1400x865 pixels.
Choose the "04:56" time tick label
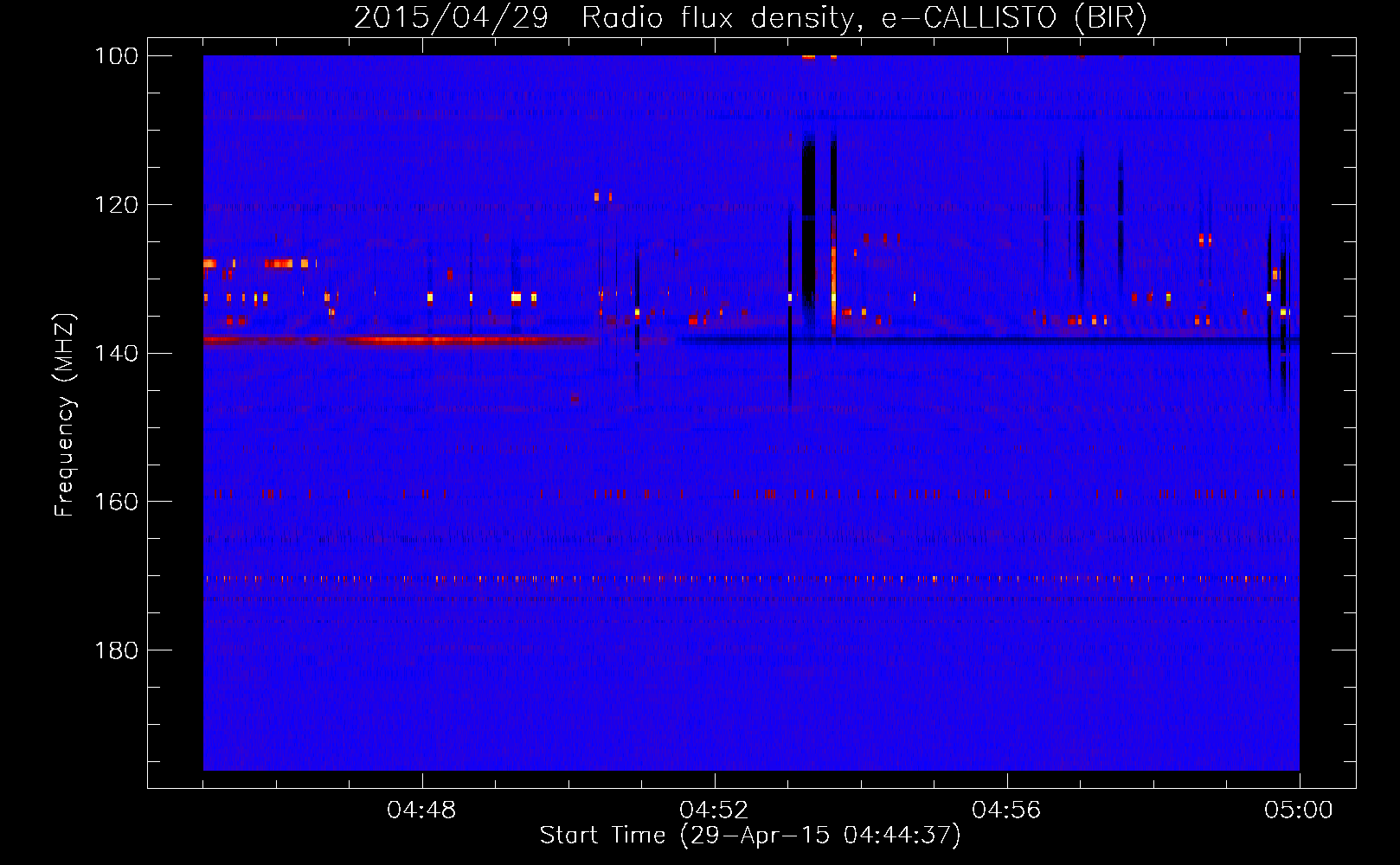click(1006, 811)
